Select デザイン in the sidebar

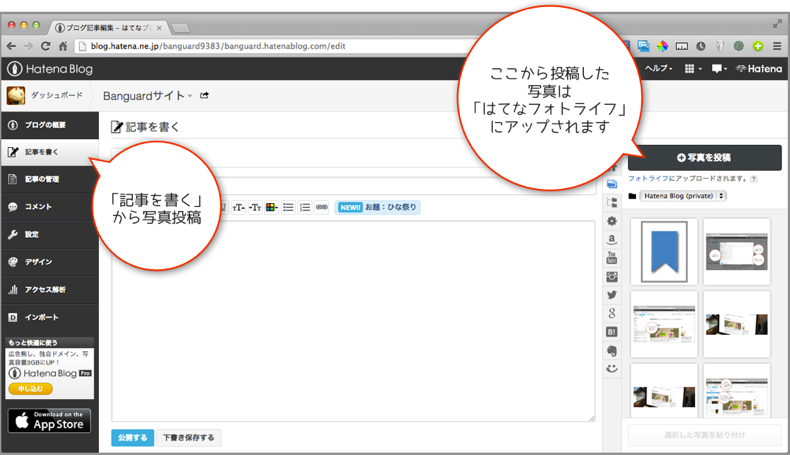click(x=50, y=262)
